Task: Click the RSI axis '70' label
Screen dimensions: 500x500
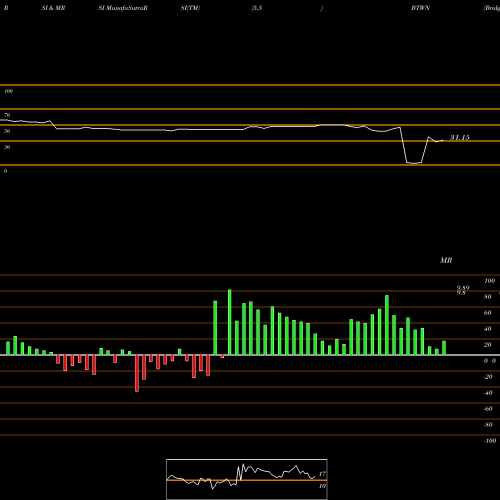Action: [x=7, y=115]
